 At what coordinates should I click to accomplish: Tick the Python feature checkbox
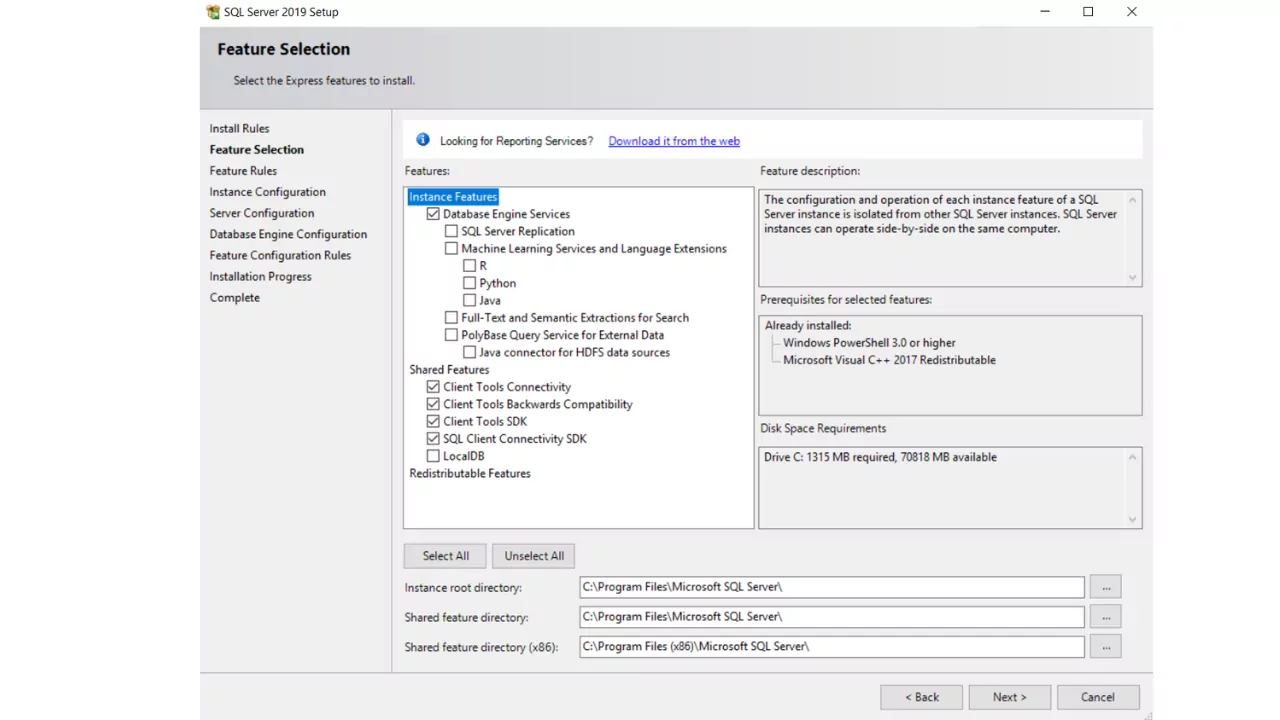click(x=469, y=283)
